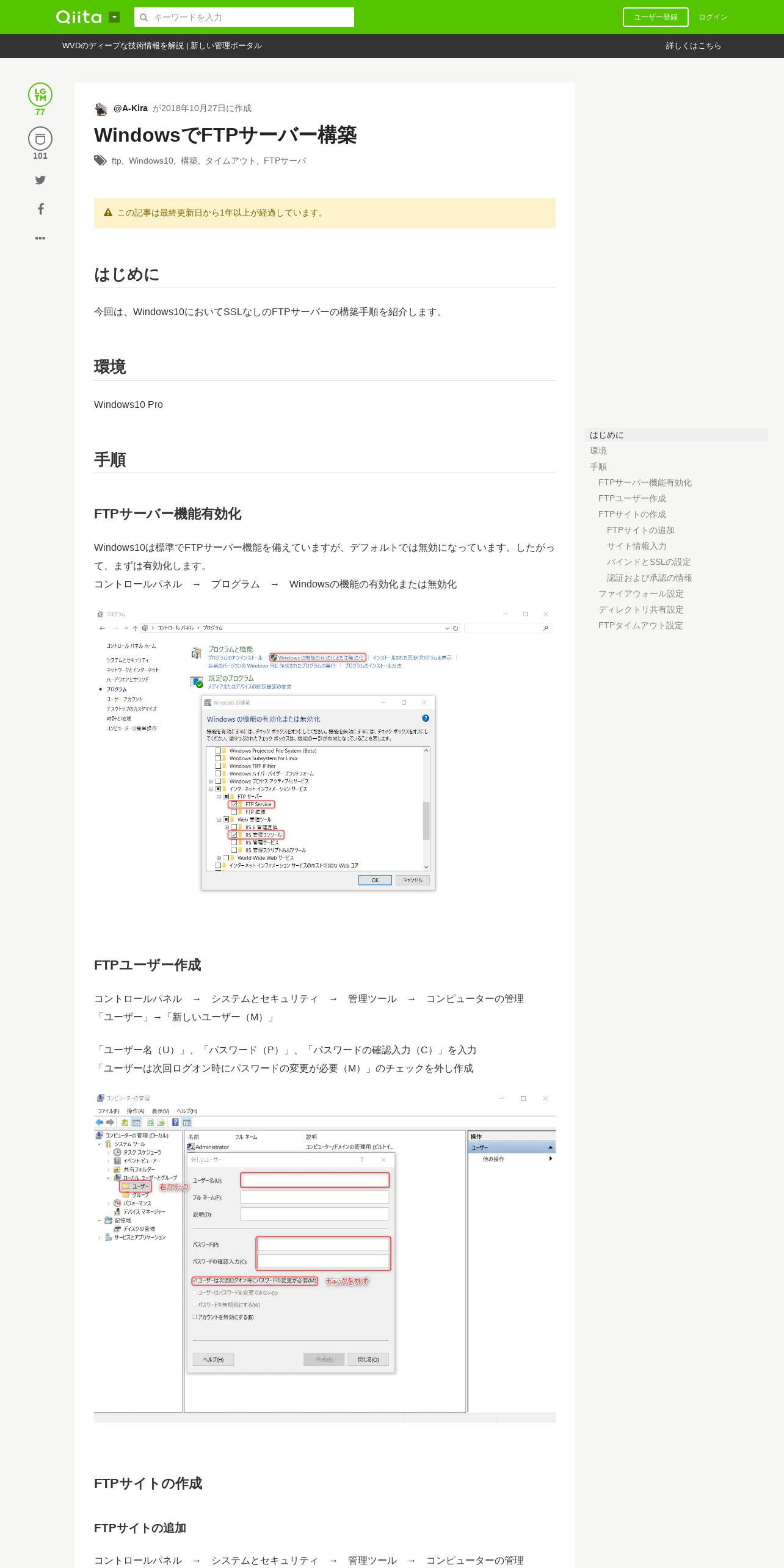The image size is (784, 1568).
Task: Open the three-dot more options menu
Action: 40,238
